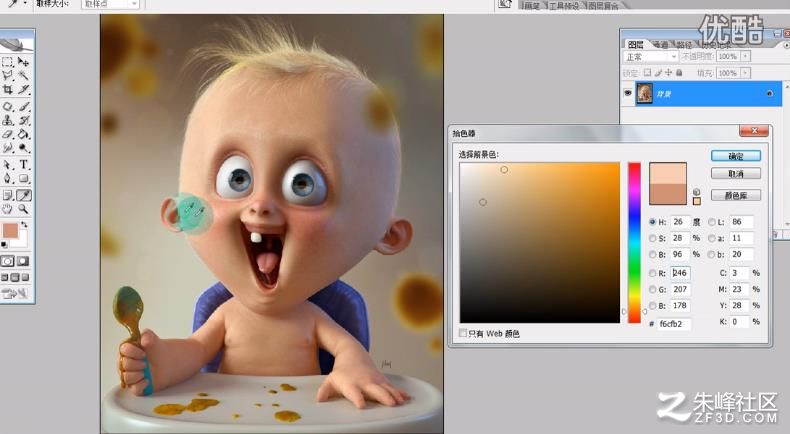
Task: Cancel color picker with 取消 button
Action: (x=736, y=174)
